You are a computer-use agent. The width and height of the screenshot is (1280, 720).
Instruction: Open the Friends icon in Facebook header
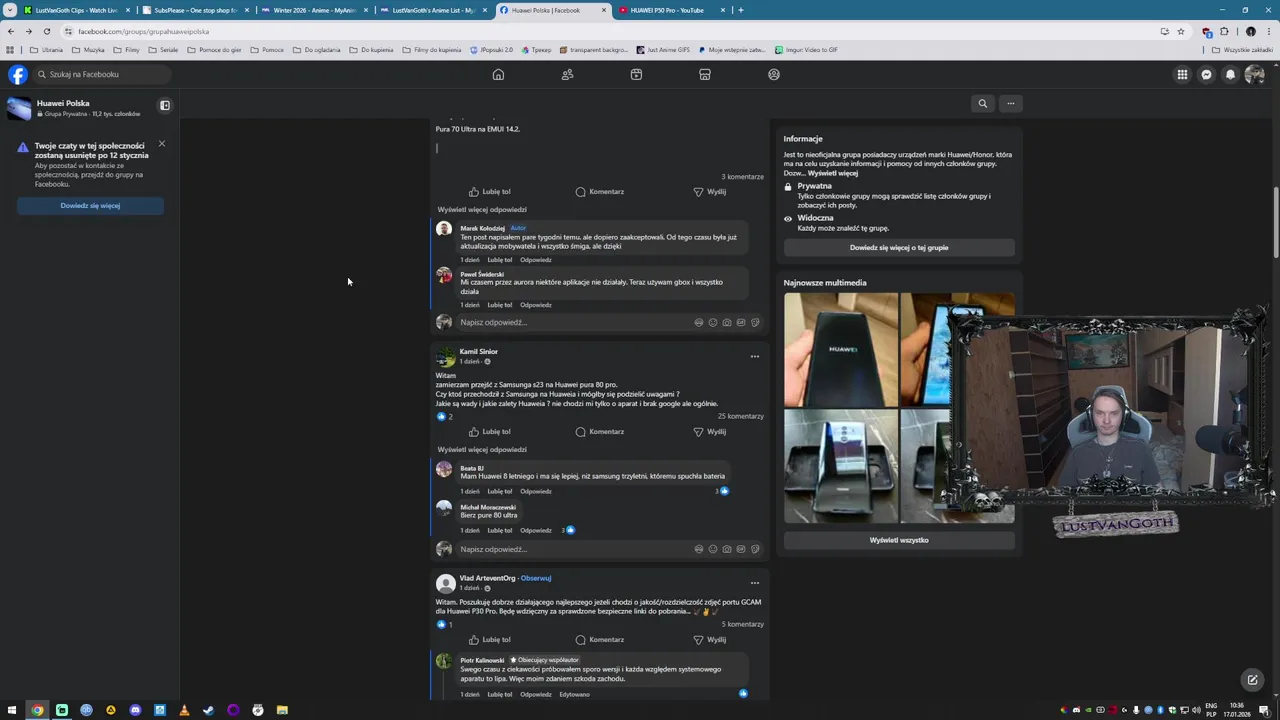567,74
